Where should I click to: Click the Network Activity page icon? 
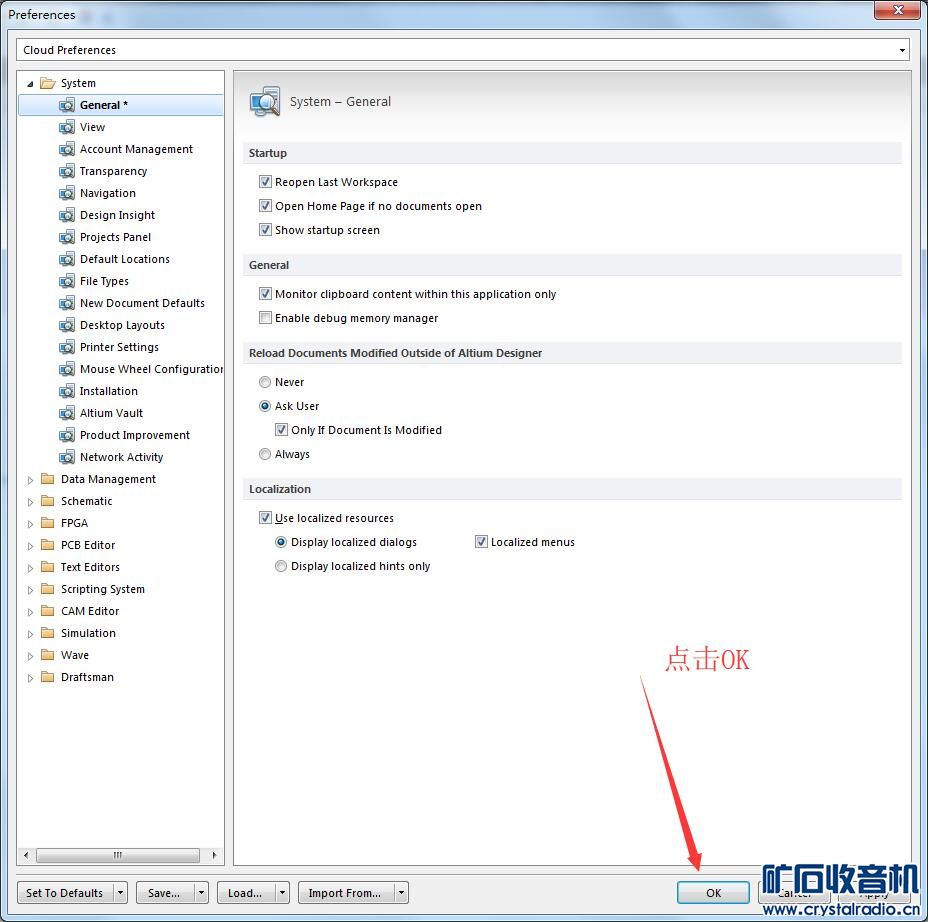(67, 457)
